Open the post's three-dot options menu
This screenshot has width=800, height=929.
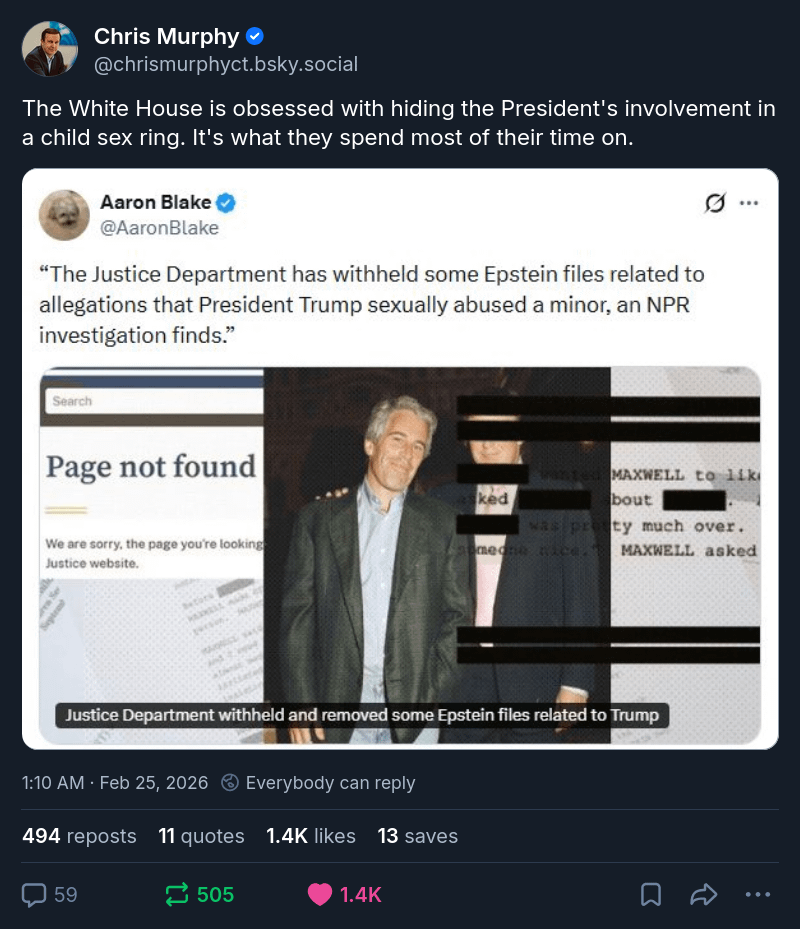pos(758,894)
